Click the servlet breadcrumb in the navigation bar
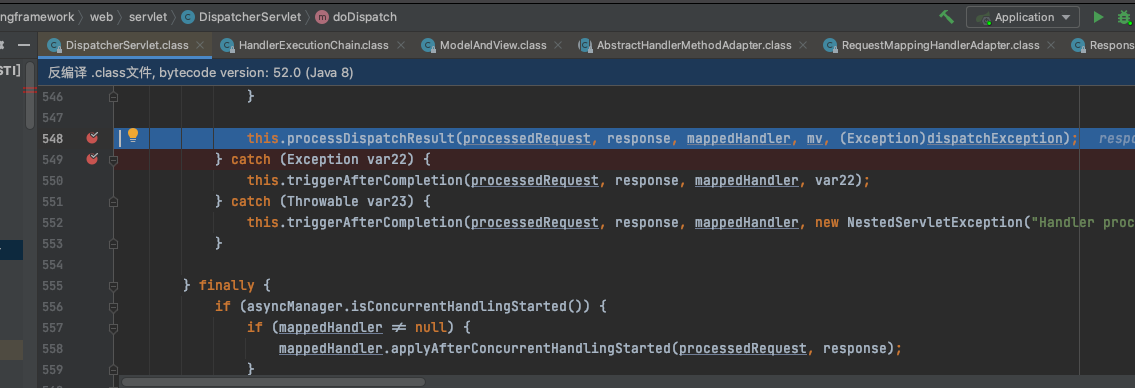The height and width of the screenshot is (388, 1135). tap(148, 17)
